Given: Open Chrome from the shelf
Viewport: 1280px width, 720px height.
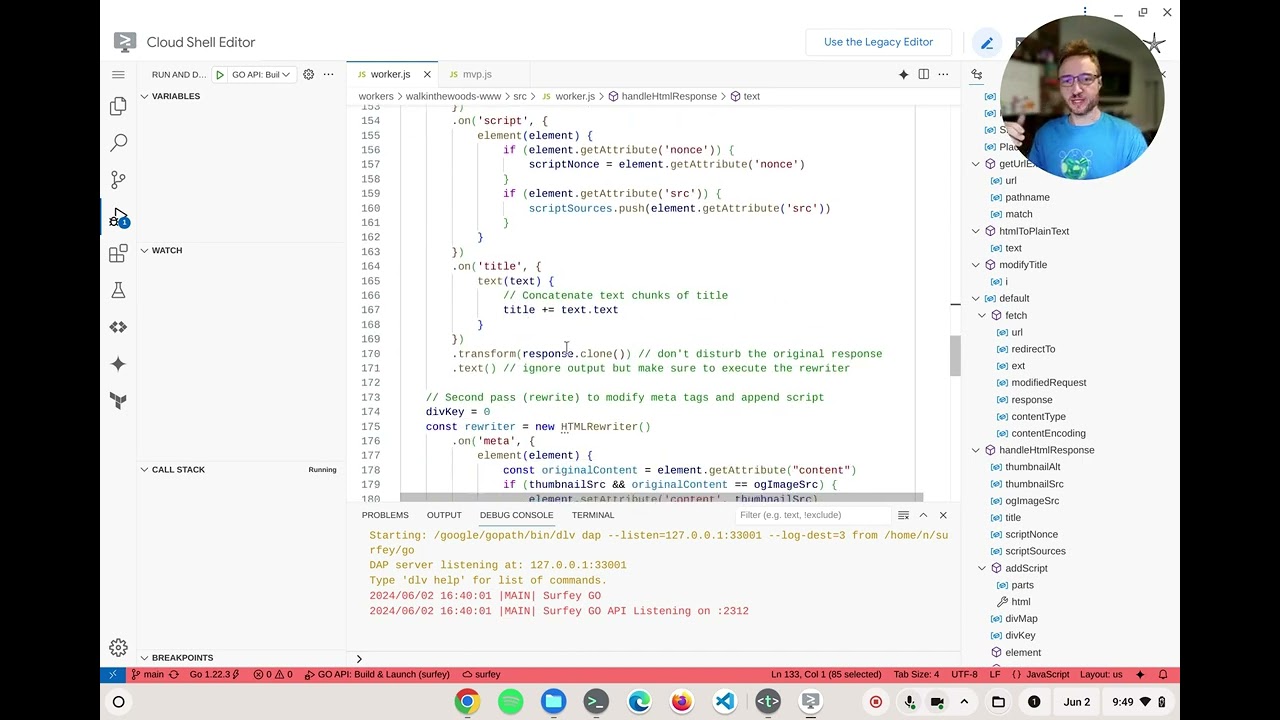Looking at the screenshot, I should [x=467, y=701].
